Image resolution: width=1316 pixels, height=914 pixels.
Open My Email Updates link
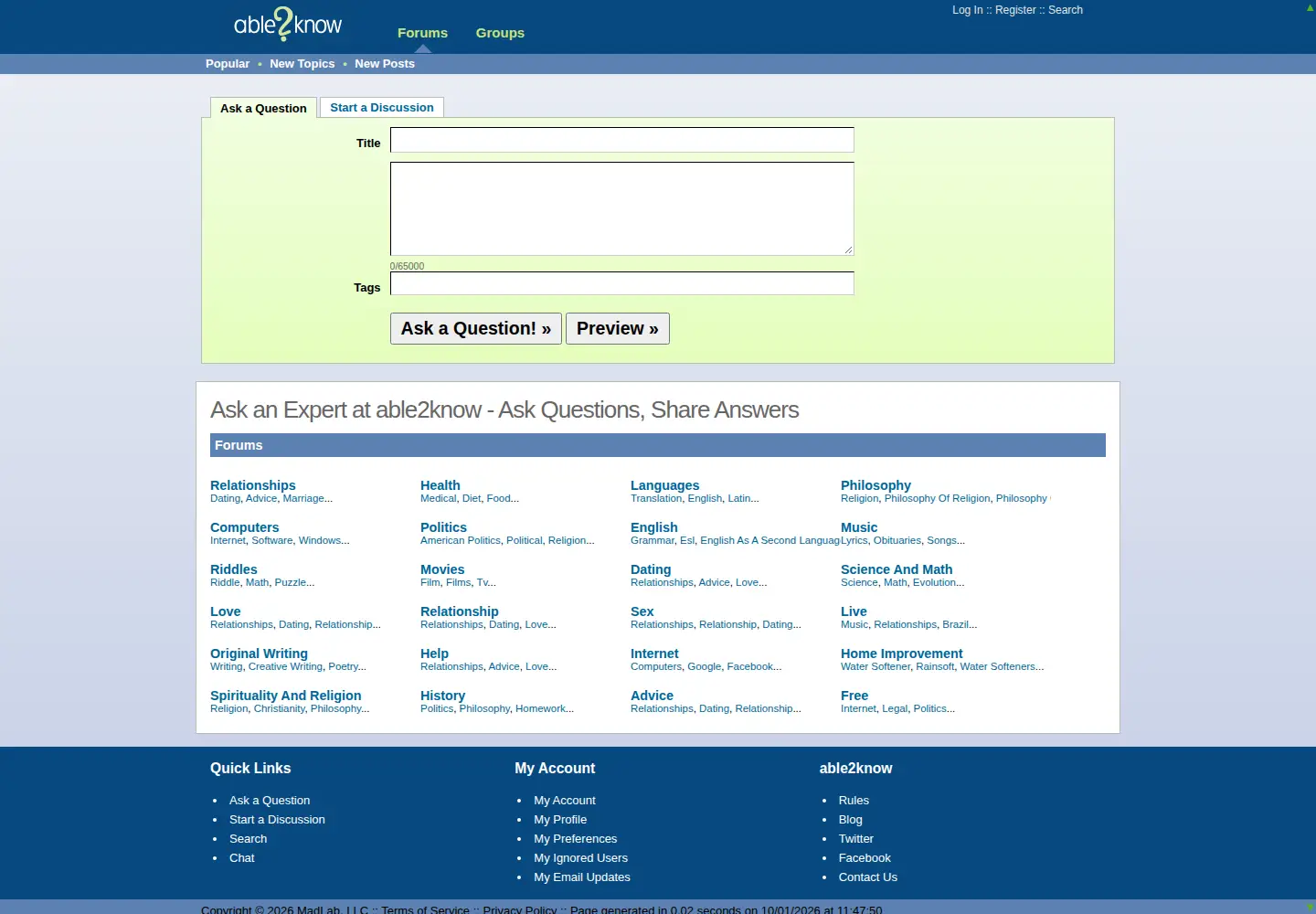pos(582,877)
